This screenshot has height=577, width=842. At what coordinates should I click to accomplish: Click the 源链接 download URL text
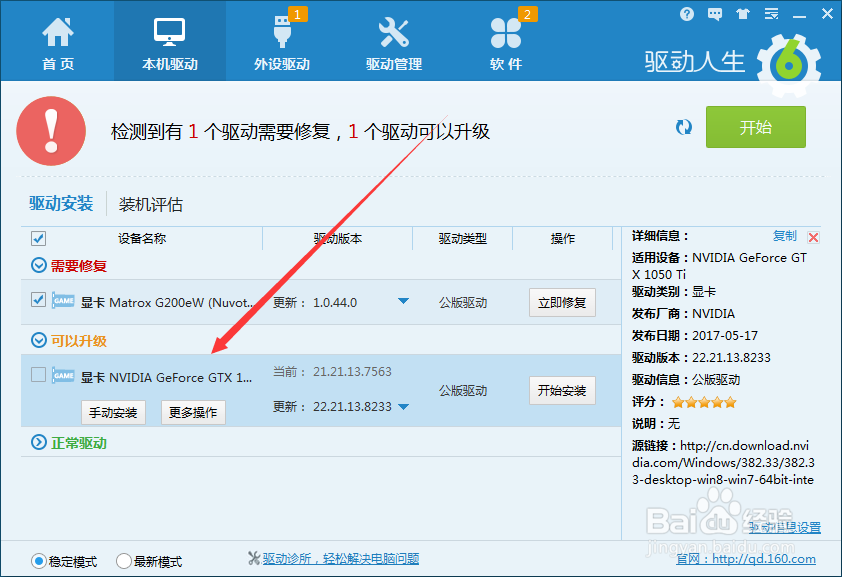723,463
